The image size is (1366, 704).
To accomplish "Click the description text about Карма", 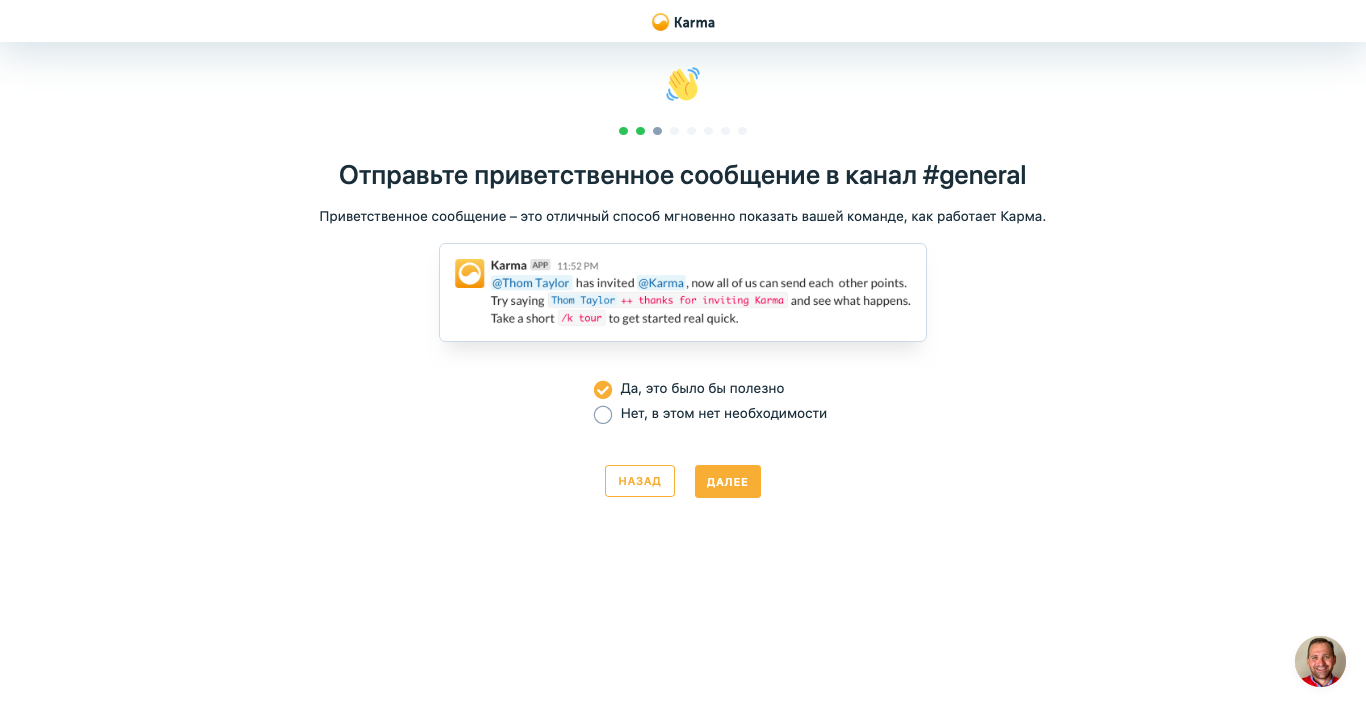I will pos(683,216).
